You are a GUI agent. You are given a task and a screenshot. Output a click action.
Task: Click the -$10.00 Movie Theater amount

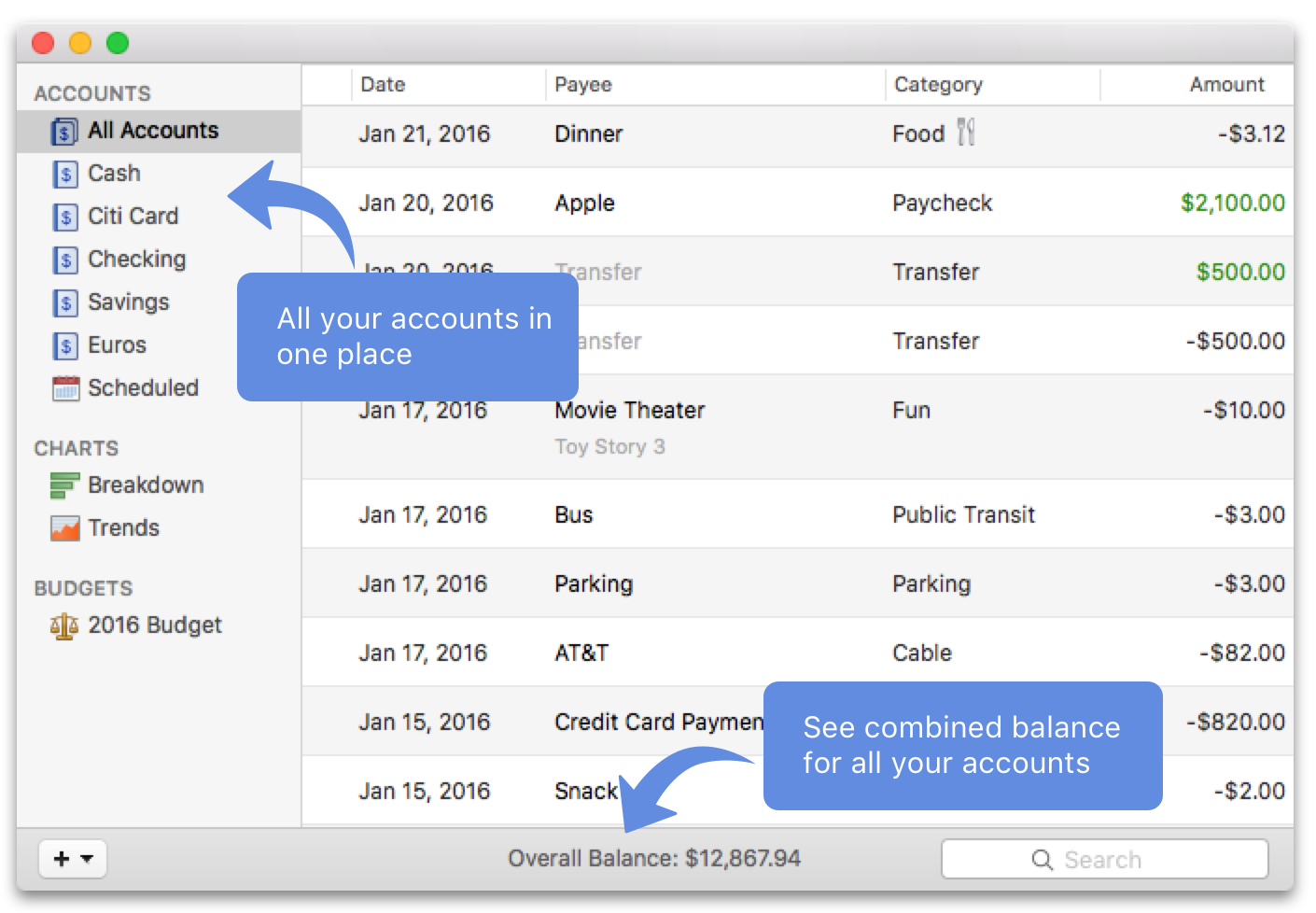click(1243, 411)
